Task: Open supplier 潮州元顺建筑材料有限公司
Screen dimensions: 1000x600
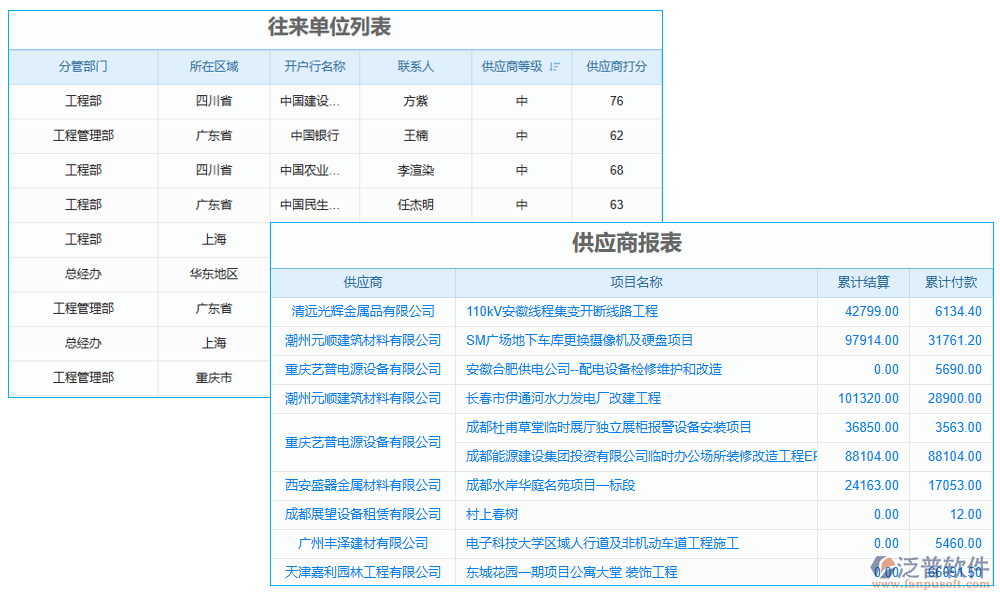Action: (x=364, y=340)
